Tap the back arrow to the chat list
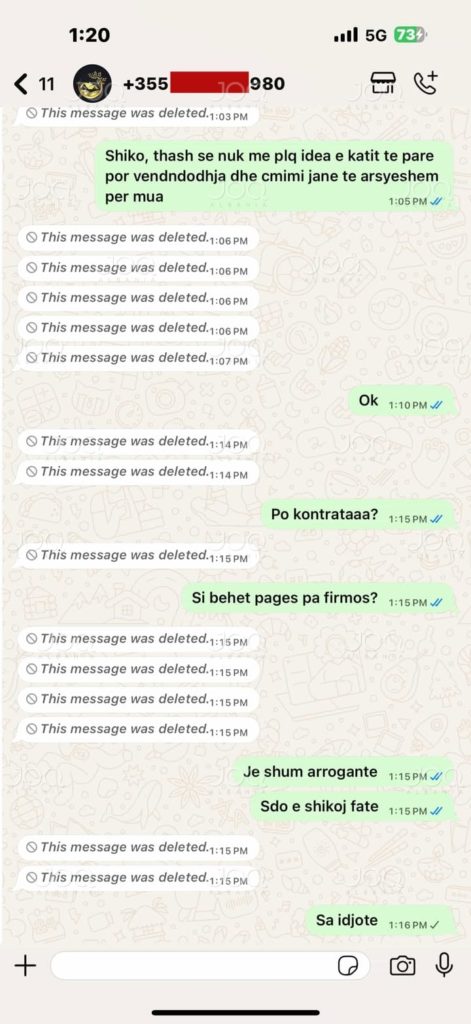Screen dimensions: 471x1024 tap(21, 84)
